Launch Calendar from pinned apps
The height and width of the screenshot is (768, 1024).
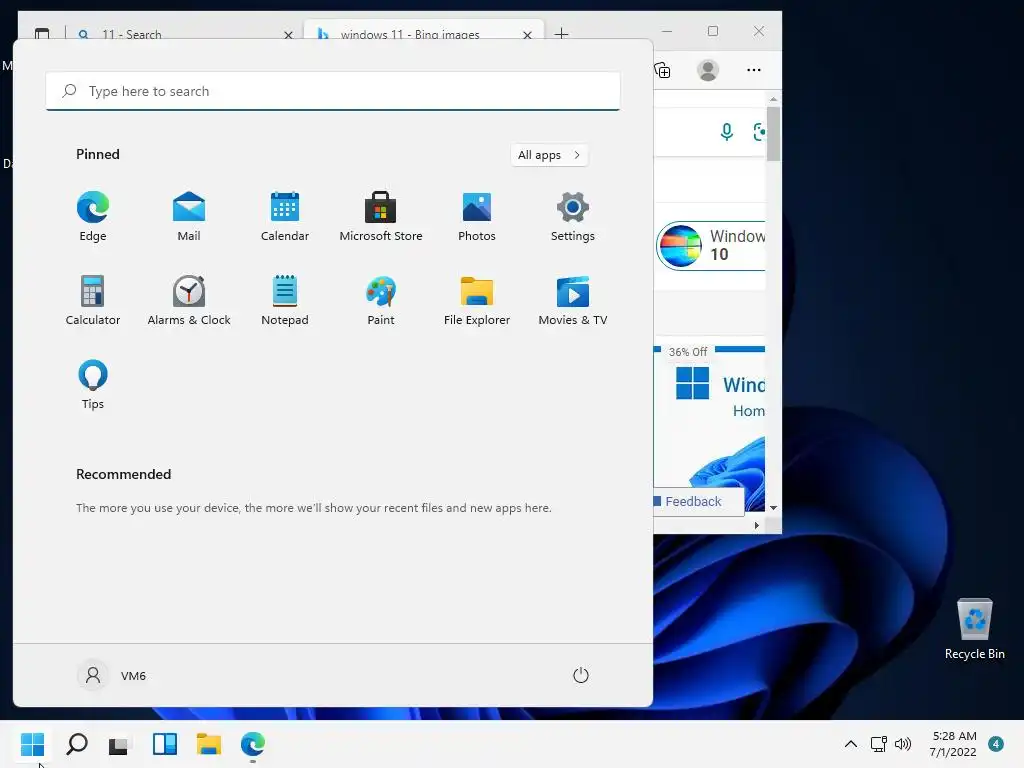(285, 216)
